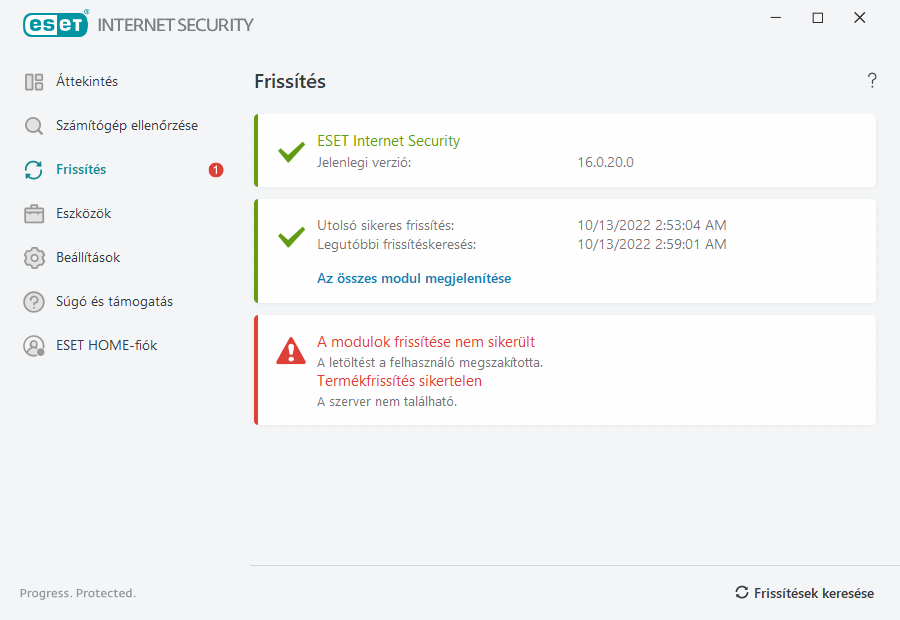Click the Számítógép ellenőrzése magnifier icon
The image size is (900, 620).
coord(34,126)
